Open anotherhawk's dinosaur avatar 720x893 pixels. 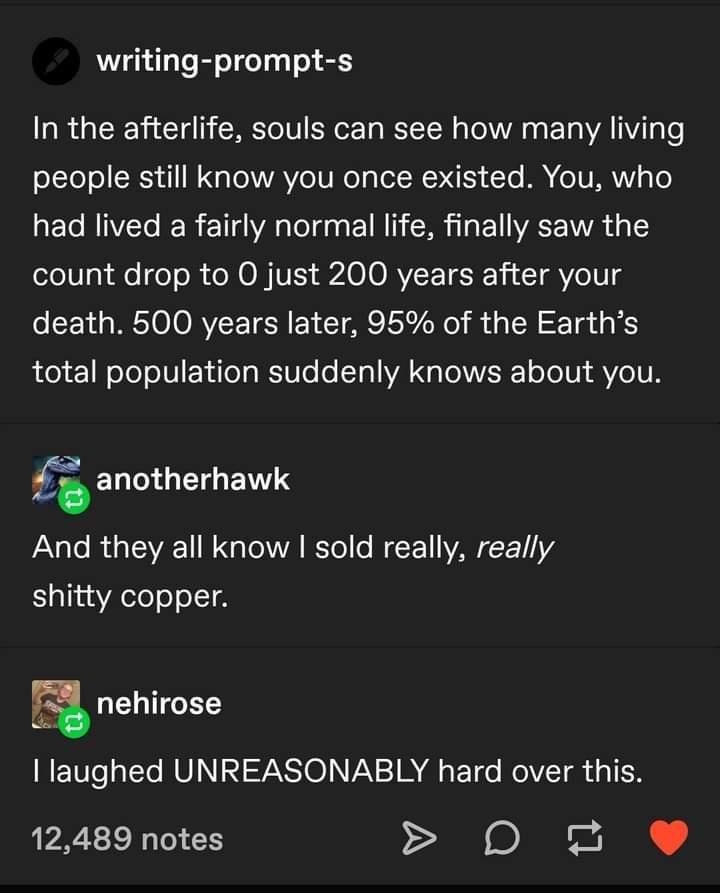point(55,479)
